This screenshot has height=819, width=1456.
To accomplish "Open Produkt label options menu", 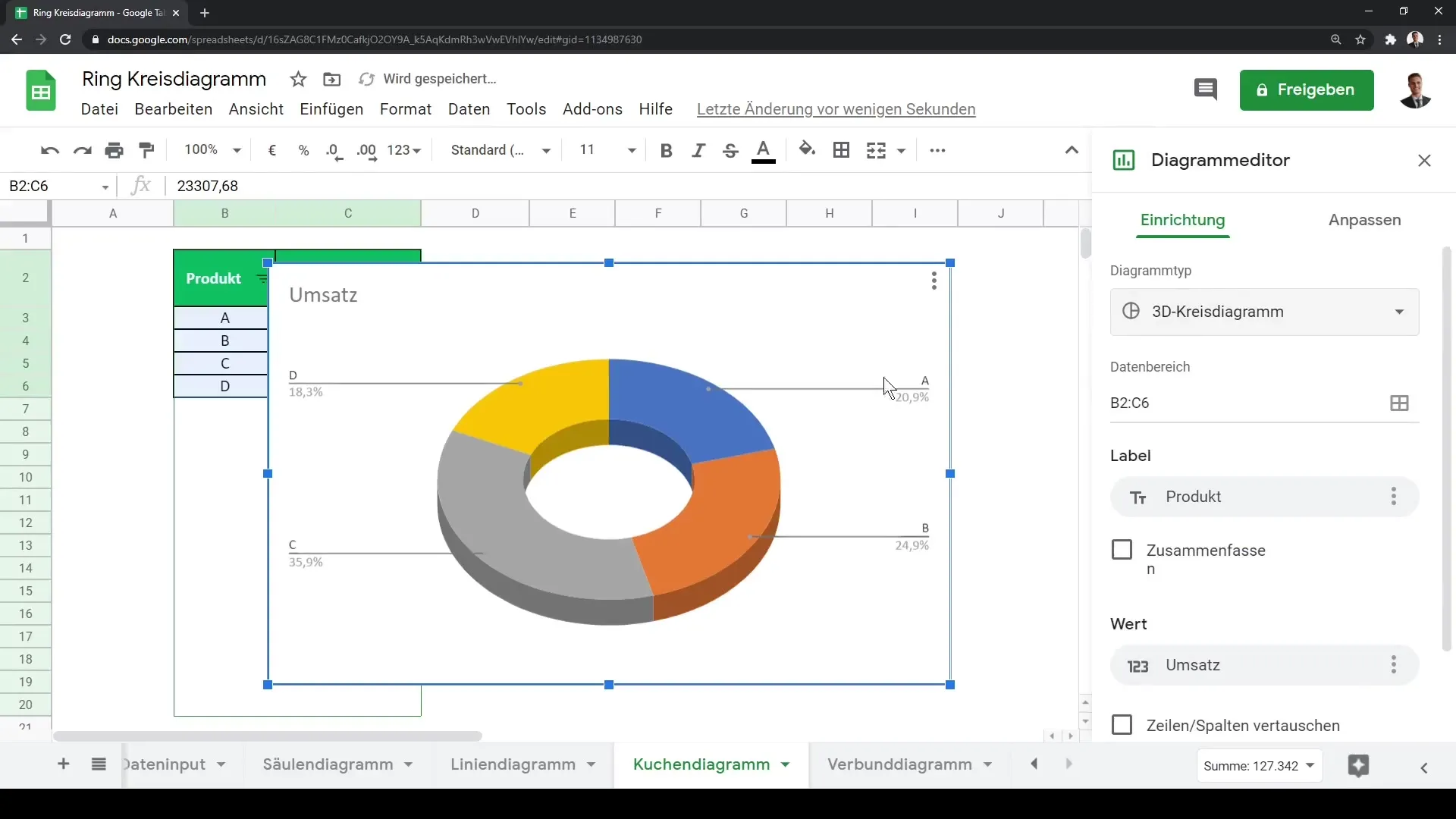I will click(1394, 497).
